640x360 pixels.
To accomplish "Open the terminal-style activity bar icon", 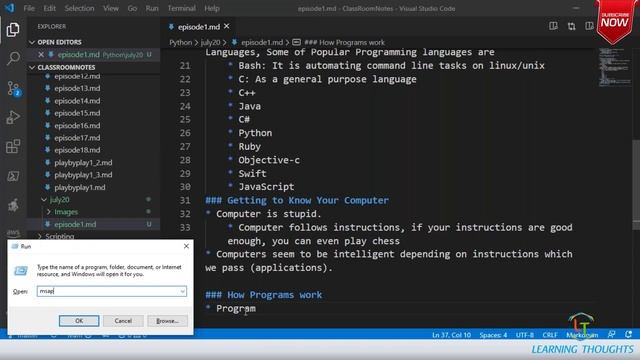I will coord(13,176).
